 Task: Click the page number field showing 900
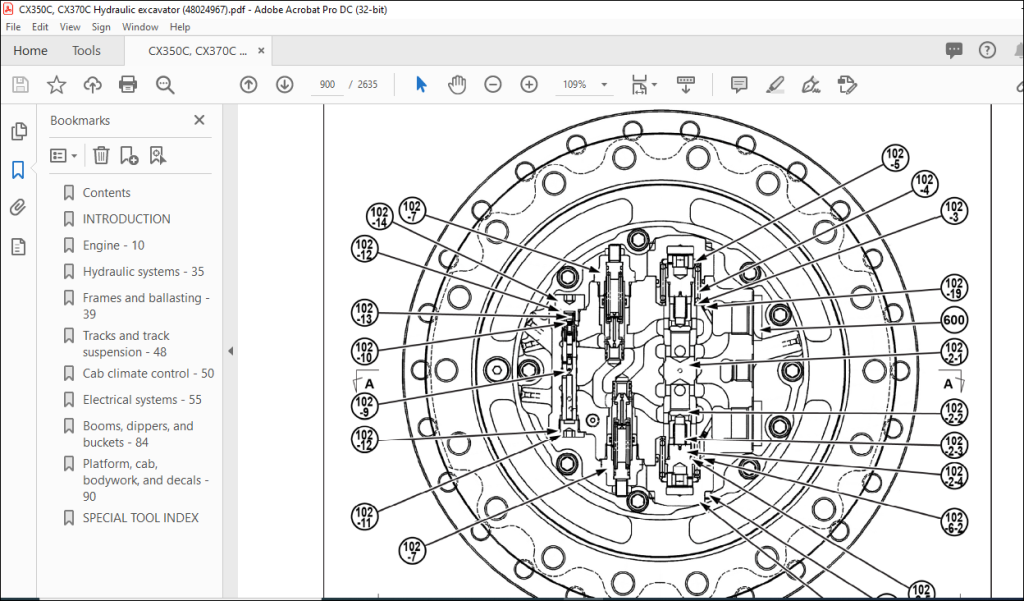click(327, 84)
